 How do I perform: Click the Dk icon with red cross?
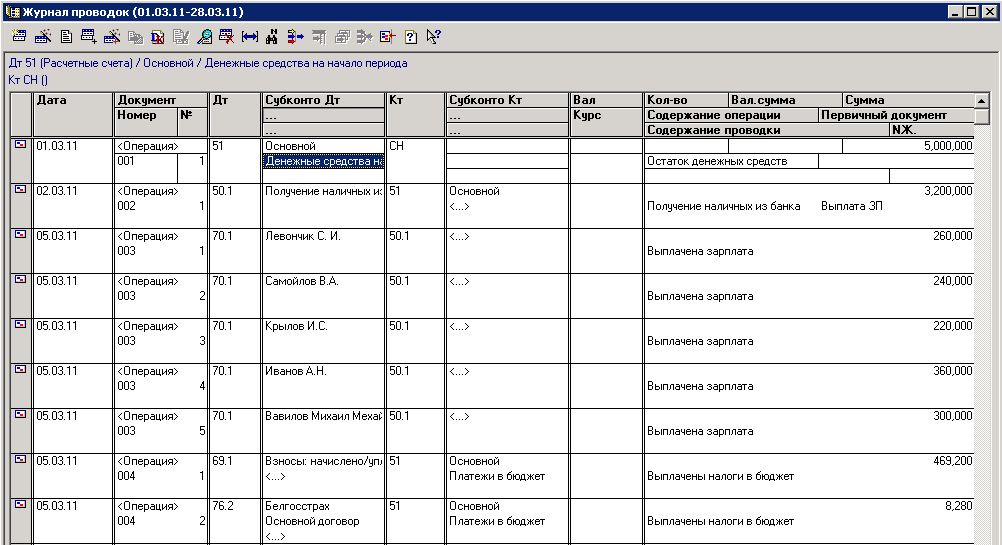click(158, 37)
